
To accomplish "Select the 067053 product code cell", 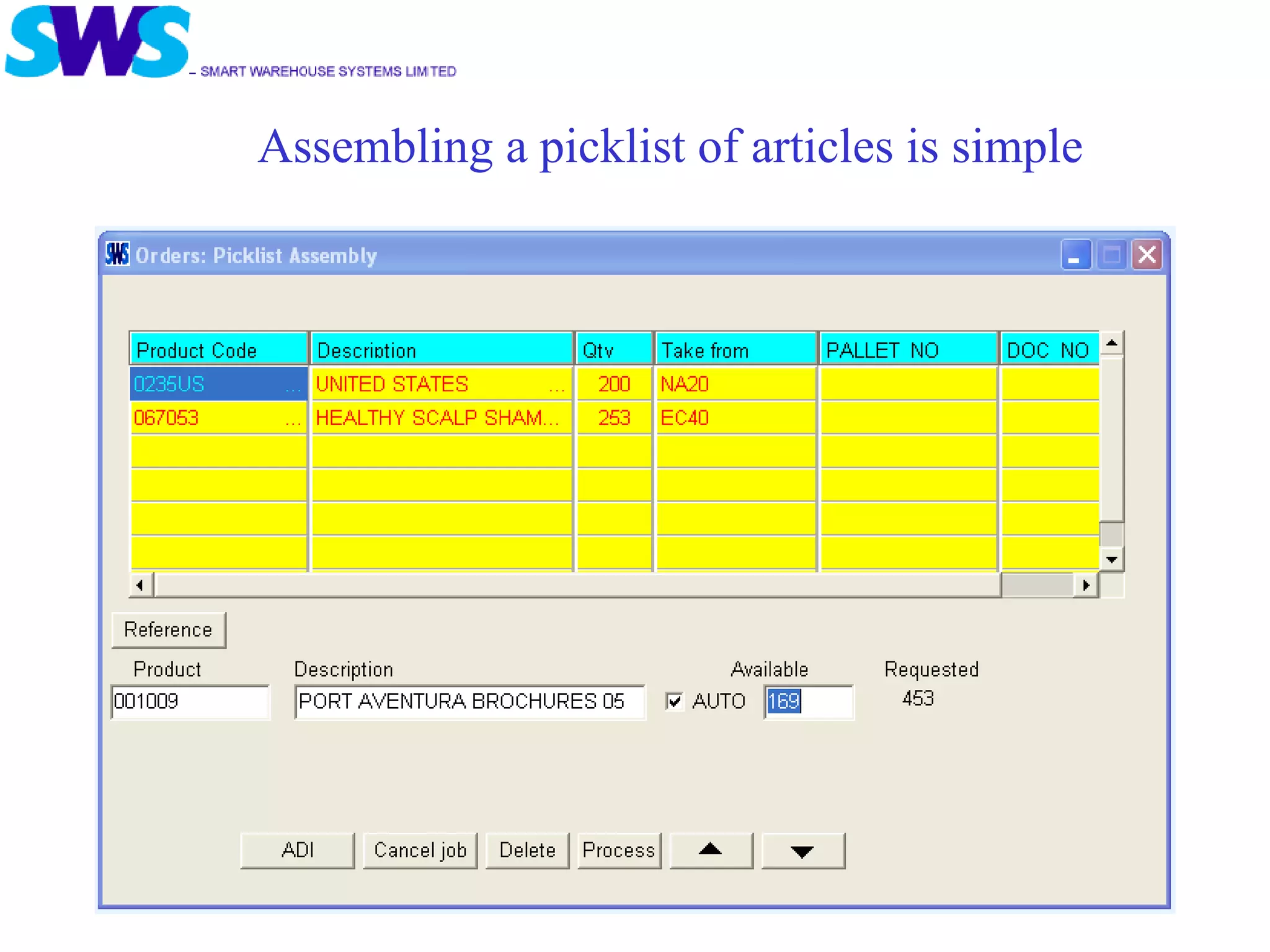I will click(219, 418).
